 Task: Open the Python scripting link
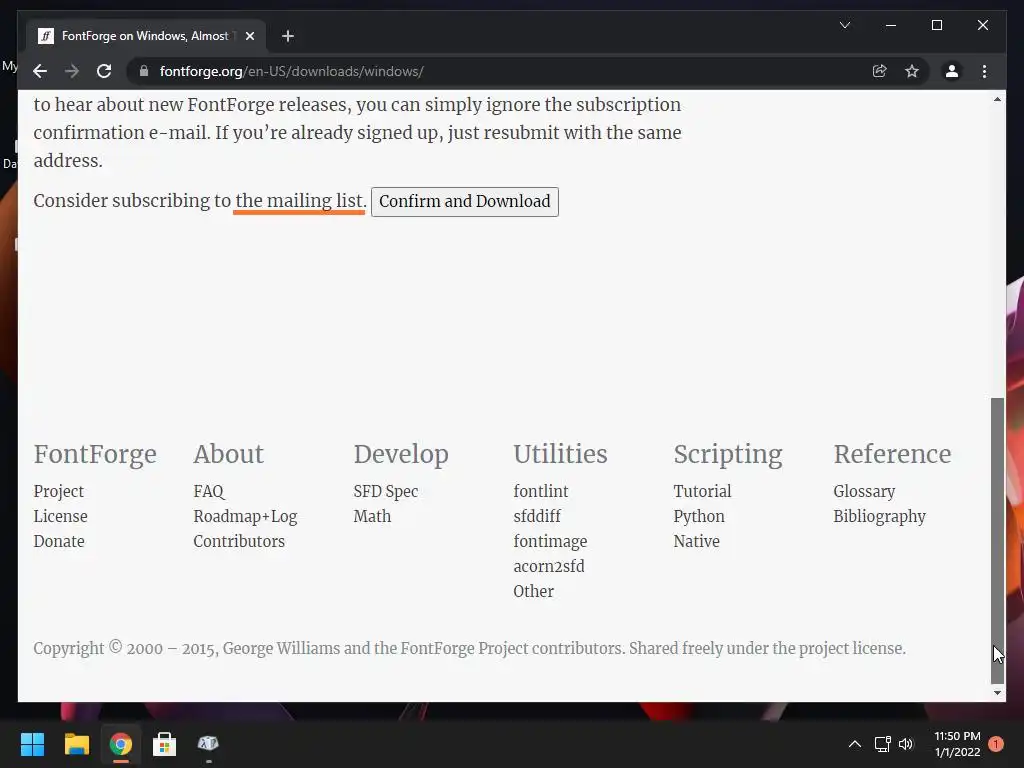(699, 517)
